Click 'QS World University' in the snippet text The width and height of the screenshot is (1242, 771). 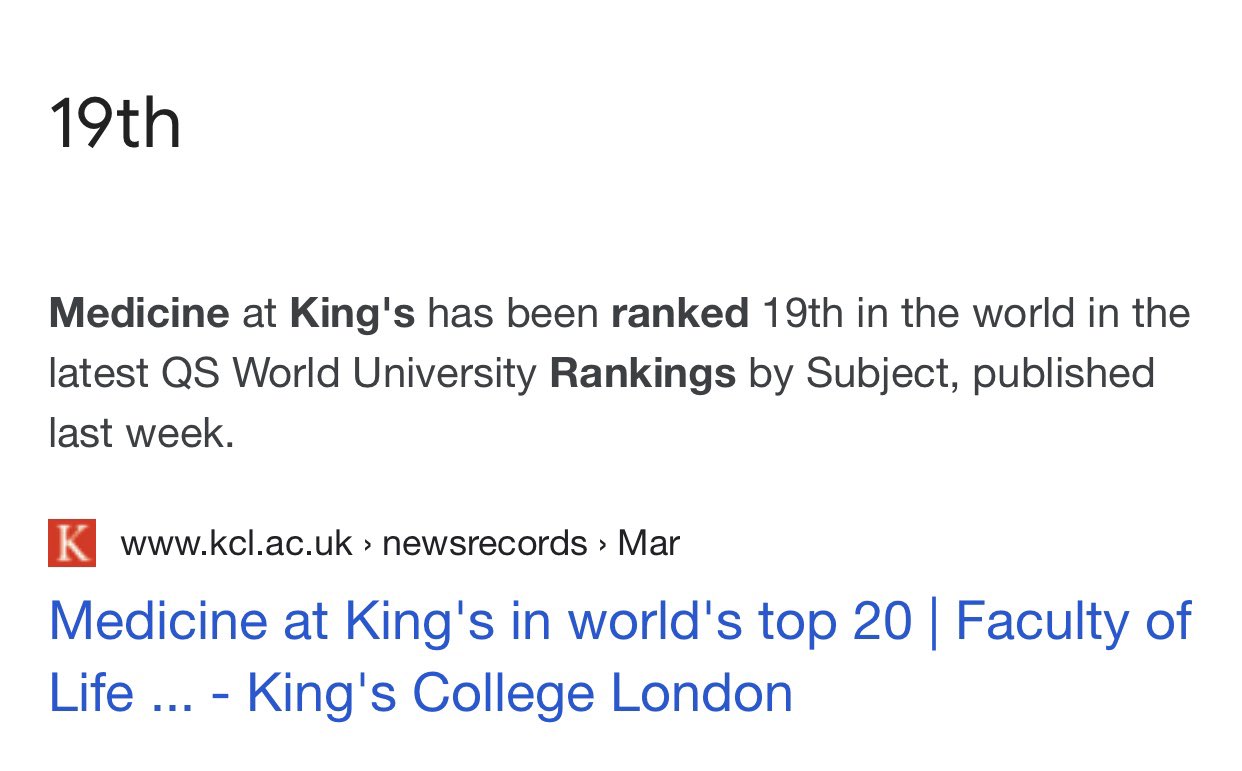pos(350,374)
